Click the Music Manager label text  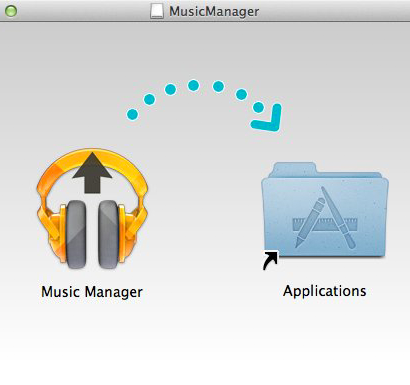(92, 292)
